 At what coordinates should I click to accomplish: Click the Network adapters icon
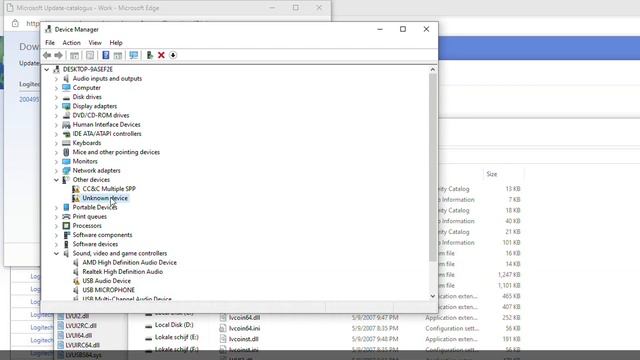click(66, 171)
